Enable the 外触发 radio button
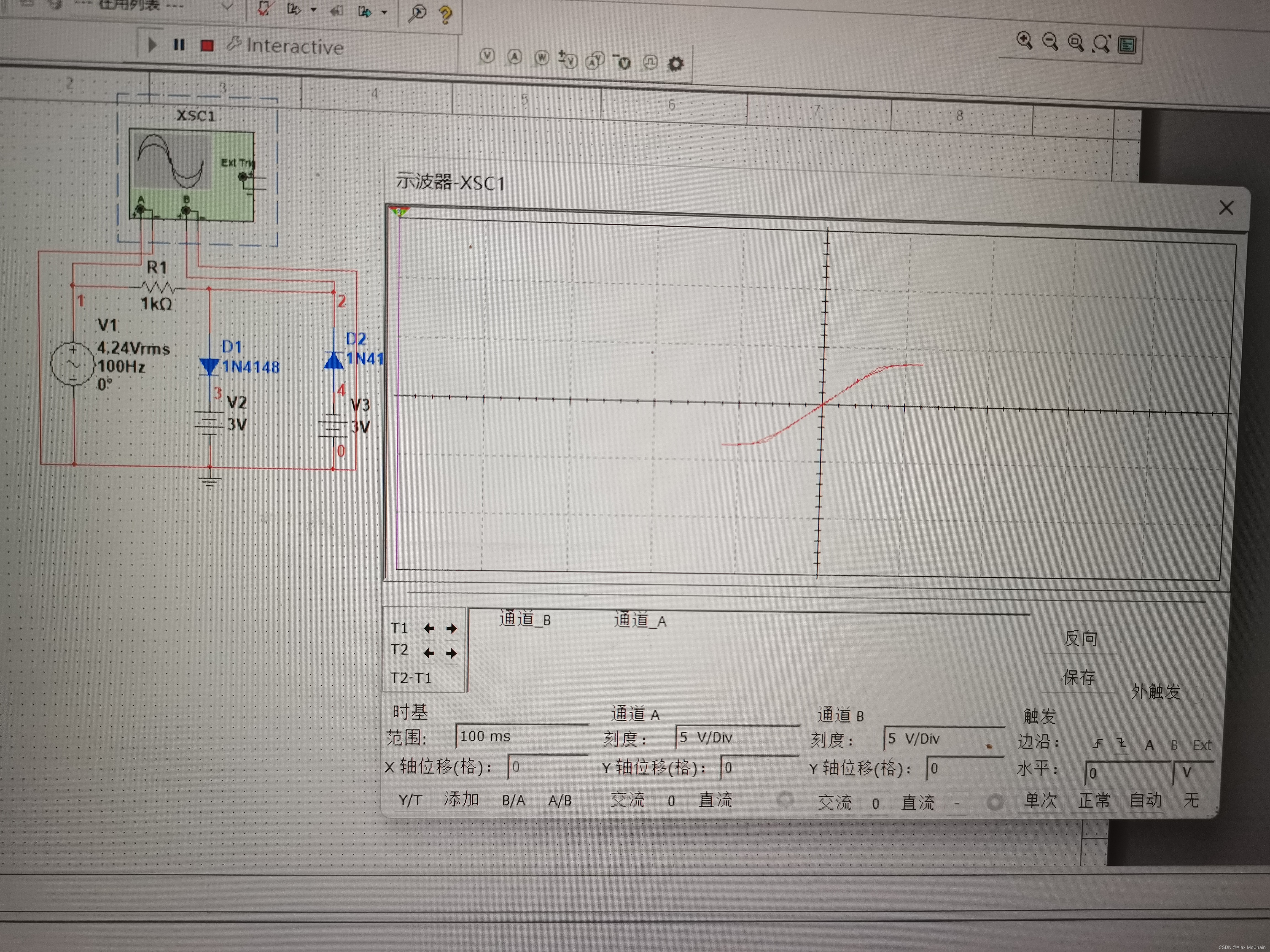The width and height of the screenshot is (1270, 952). pyautogui.click(x=1195, y=694)
